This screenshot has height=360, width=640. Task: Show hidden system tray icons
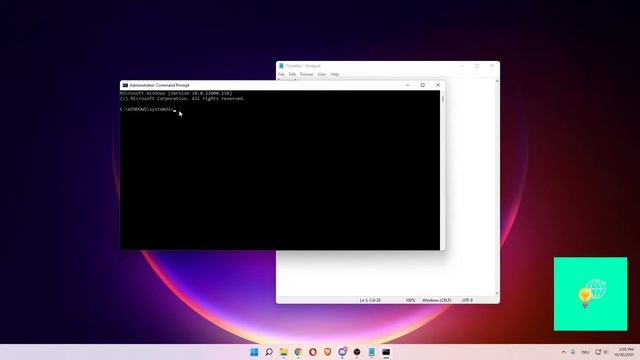[x=563, y=352]
